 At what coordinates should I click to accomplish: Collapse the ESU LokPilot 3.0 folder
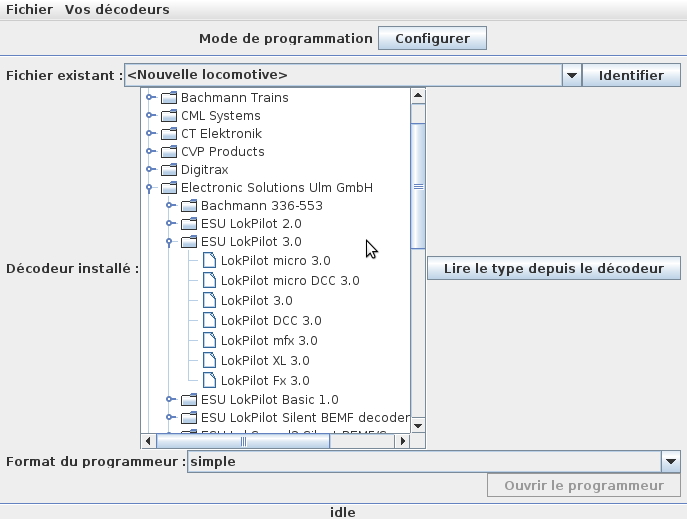click(x=169, y=242)
